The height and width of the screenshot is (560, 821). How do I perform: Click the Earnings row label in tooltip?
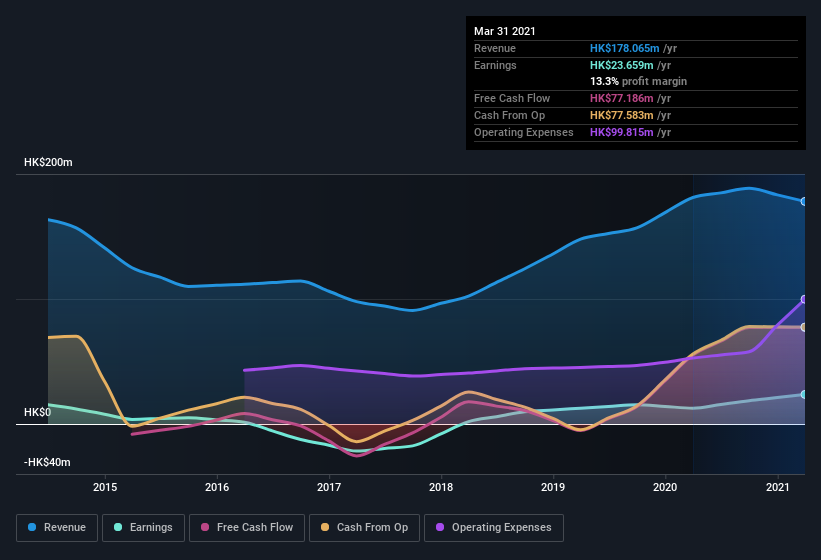pos(495,65)
